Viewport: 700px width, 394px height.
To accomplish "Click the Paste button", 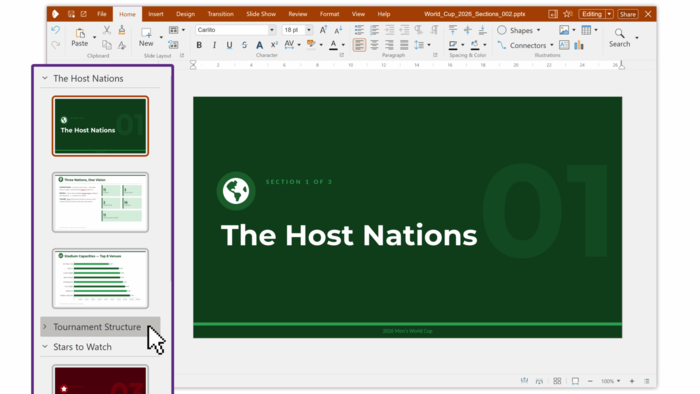I will [79, 37].
